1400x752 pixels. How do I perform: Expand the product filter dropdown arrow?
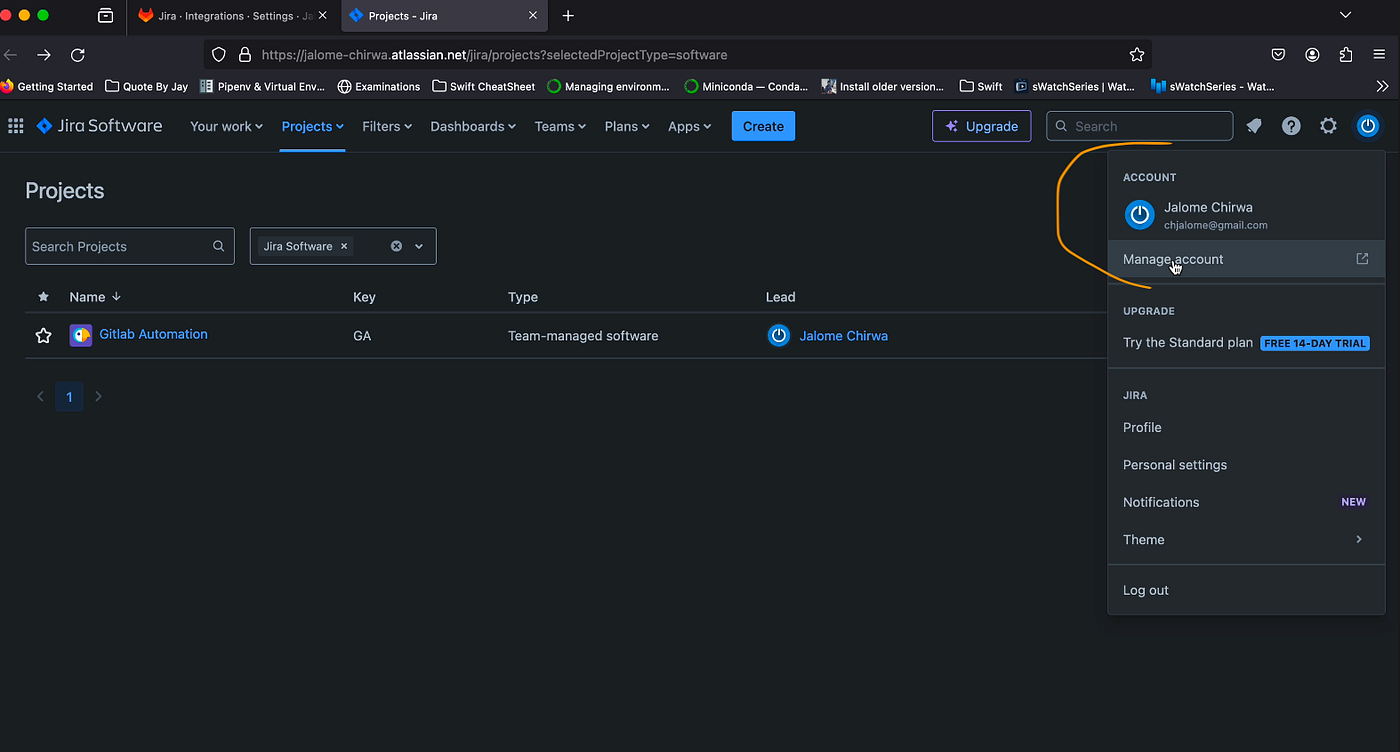click(419, 246)
